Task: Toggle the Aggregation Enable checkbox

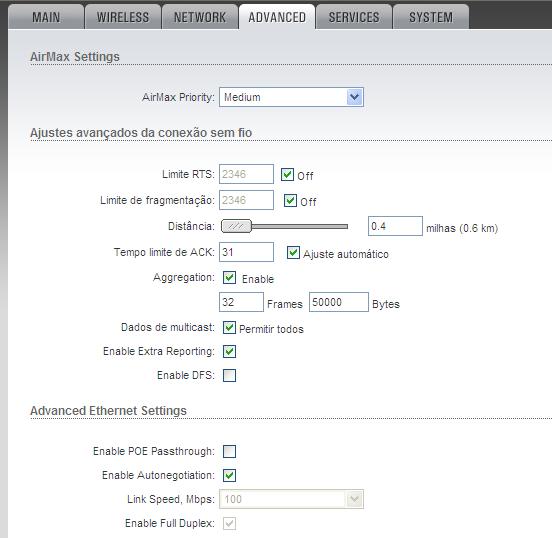Action: point(229,277)
